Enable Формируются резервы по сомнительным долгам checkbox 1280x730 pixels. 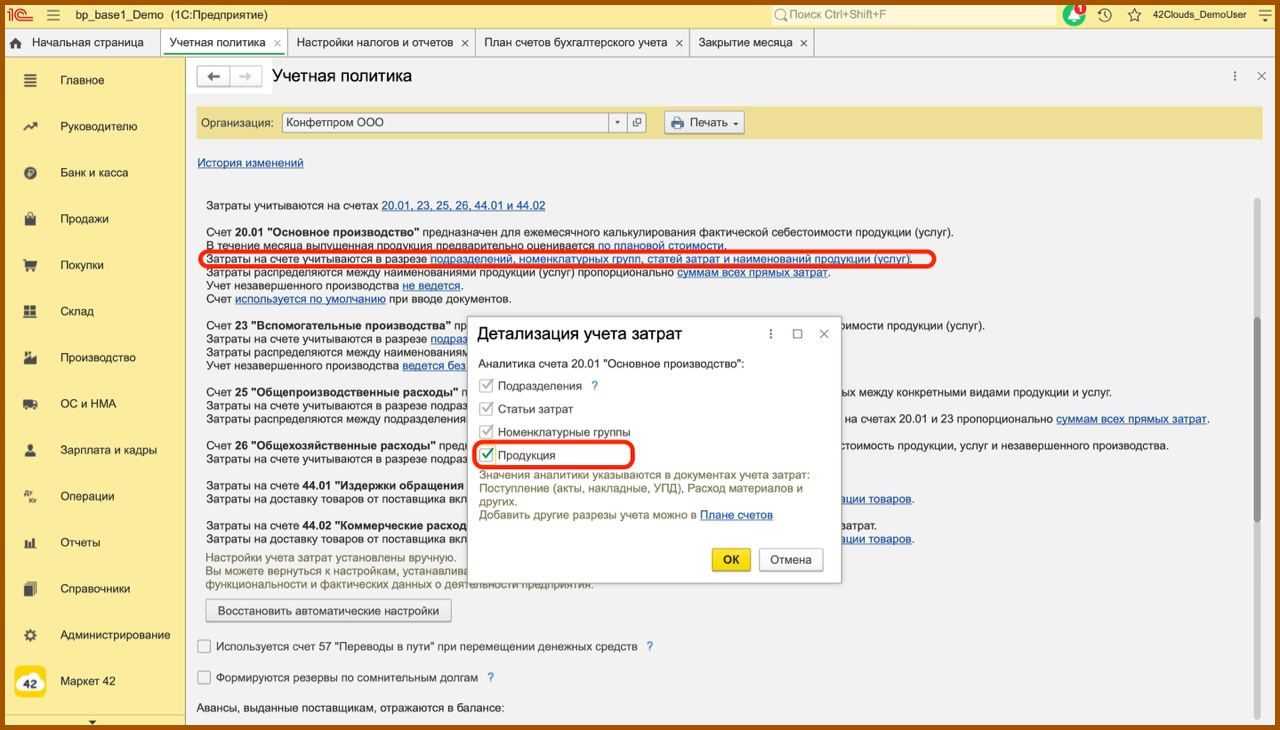(204, 678)
